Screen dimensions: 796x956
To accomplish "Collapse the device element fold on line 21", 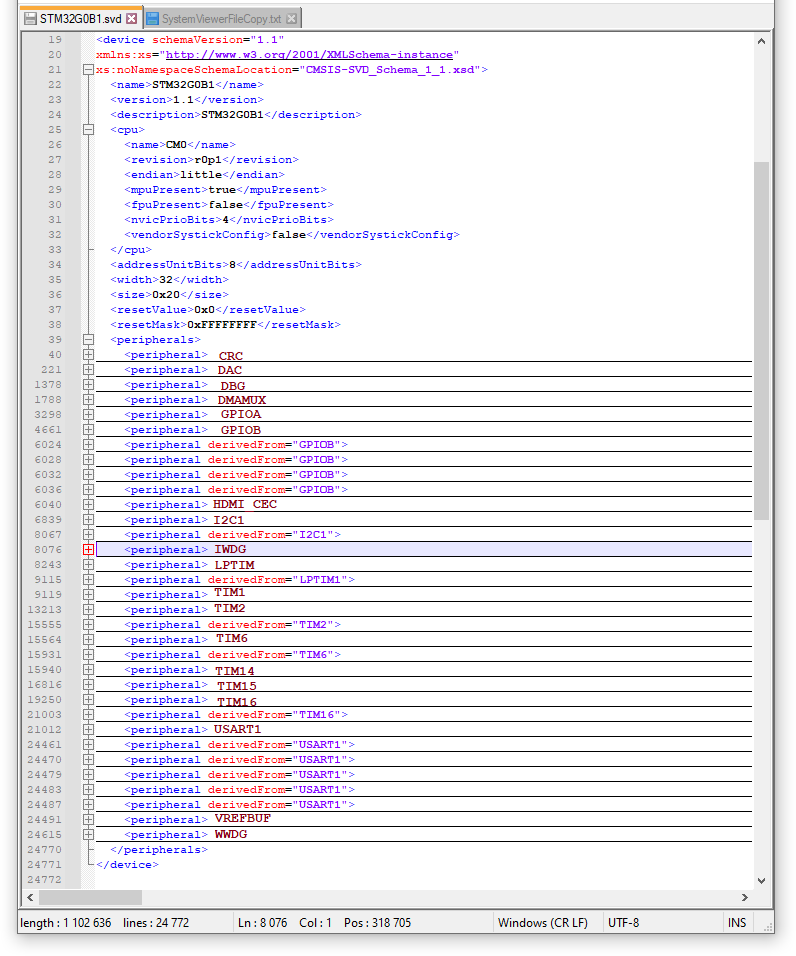I will click(x=88, y=70).
